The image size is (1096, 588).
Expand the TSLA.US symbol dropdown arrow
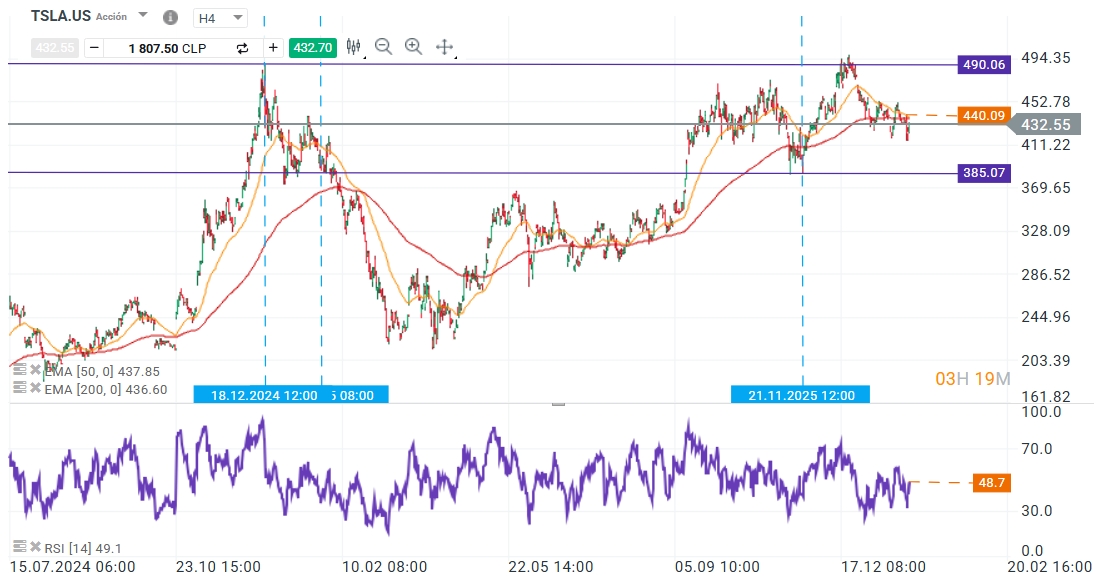[x=142, y=16]
